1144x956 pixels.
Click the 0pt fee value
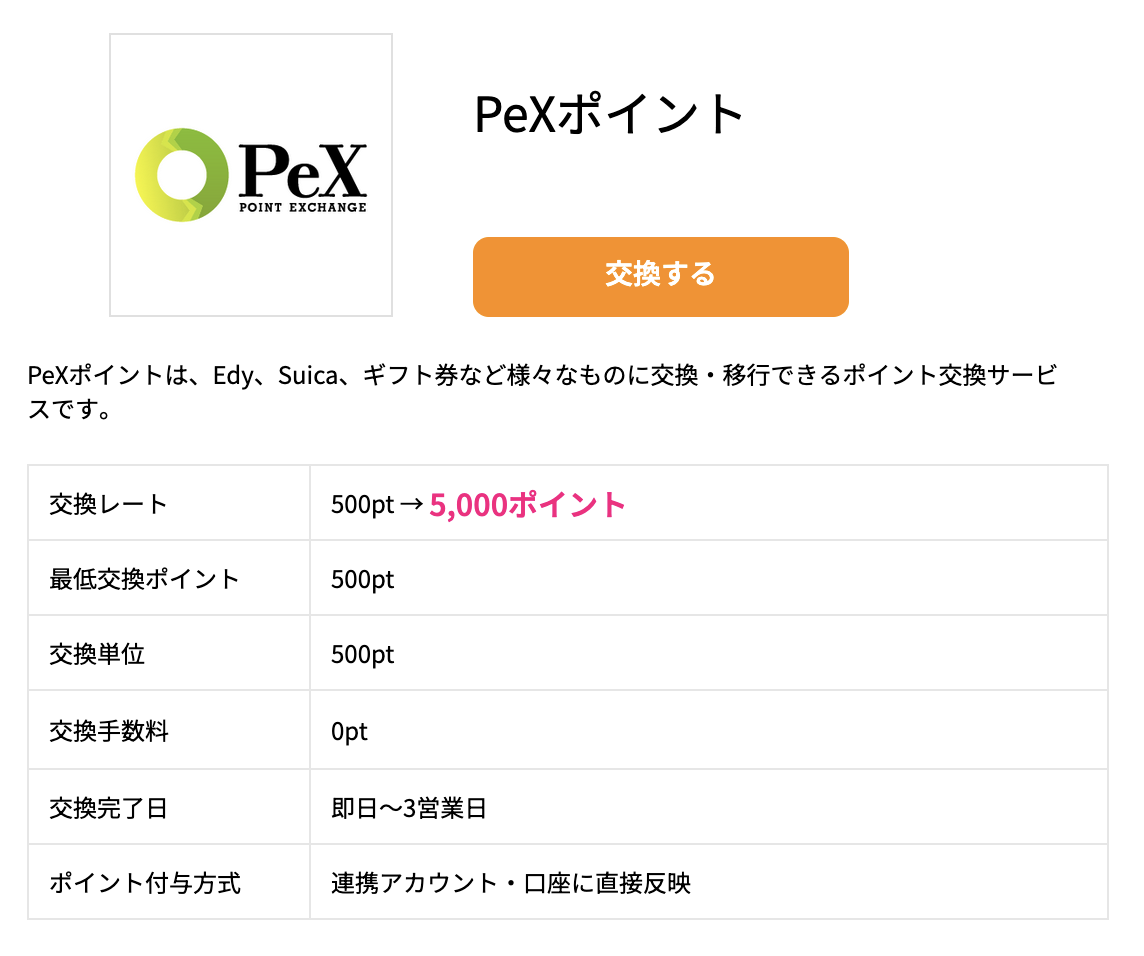point(349,731)
